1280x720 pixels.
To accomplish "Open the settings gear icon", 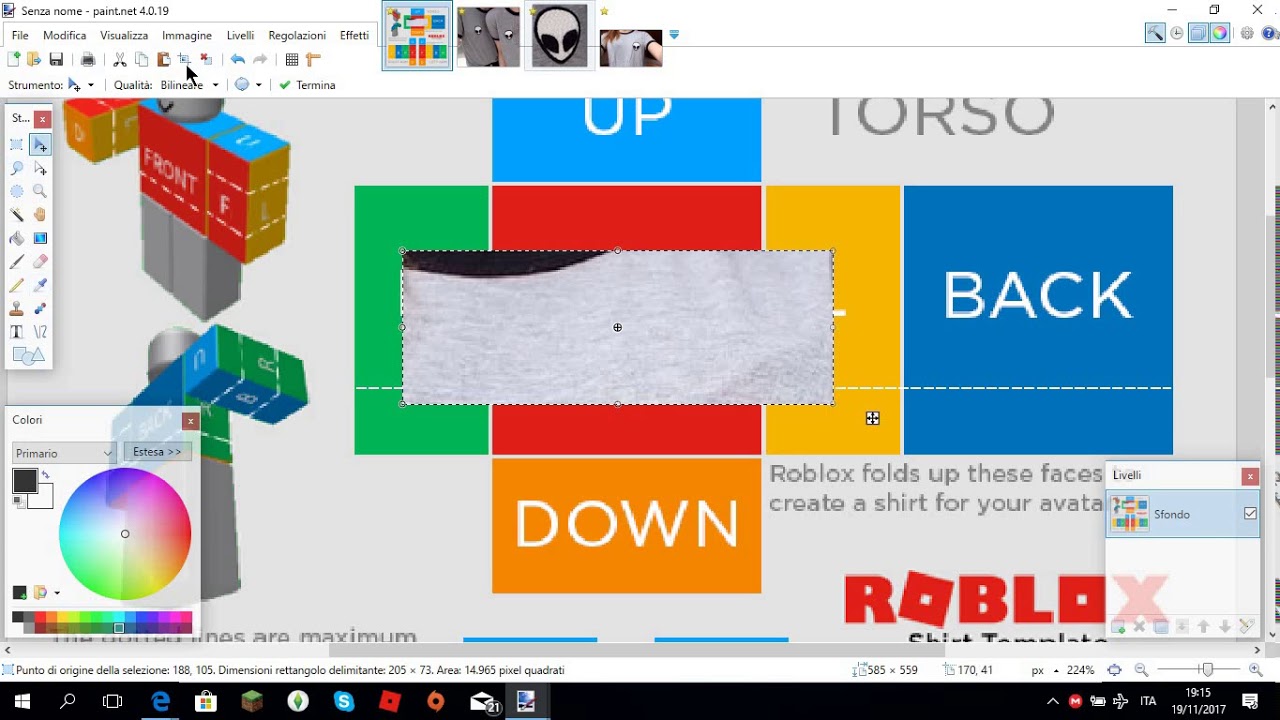I will tap(1247, 33).
